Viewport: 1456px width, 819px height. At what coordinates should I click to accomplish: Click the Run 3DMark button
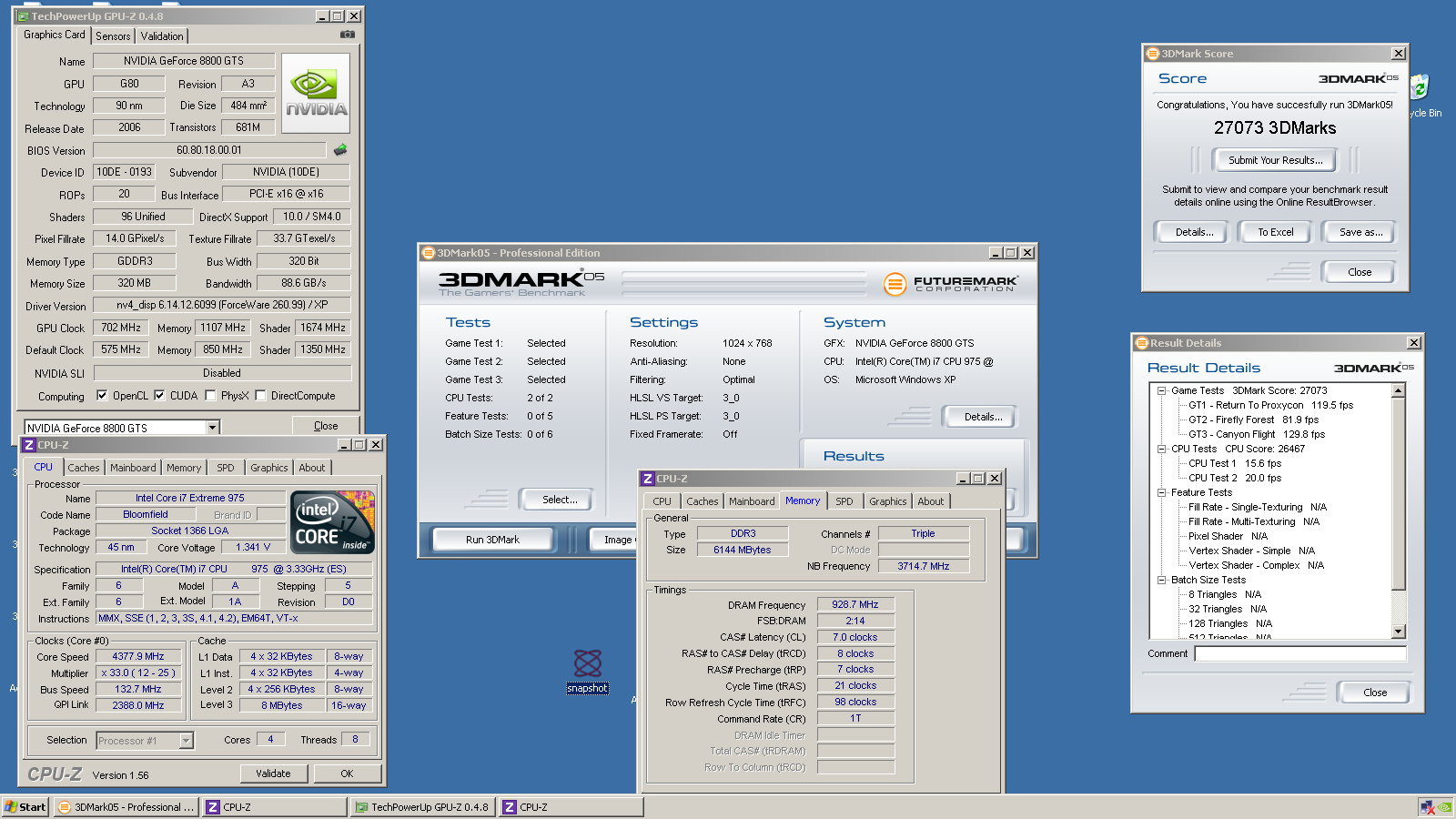[x=492, y=540]
